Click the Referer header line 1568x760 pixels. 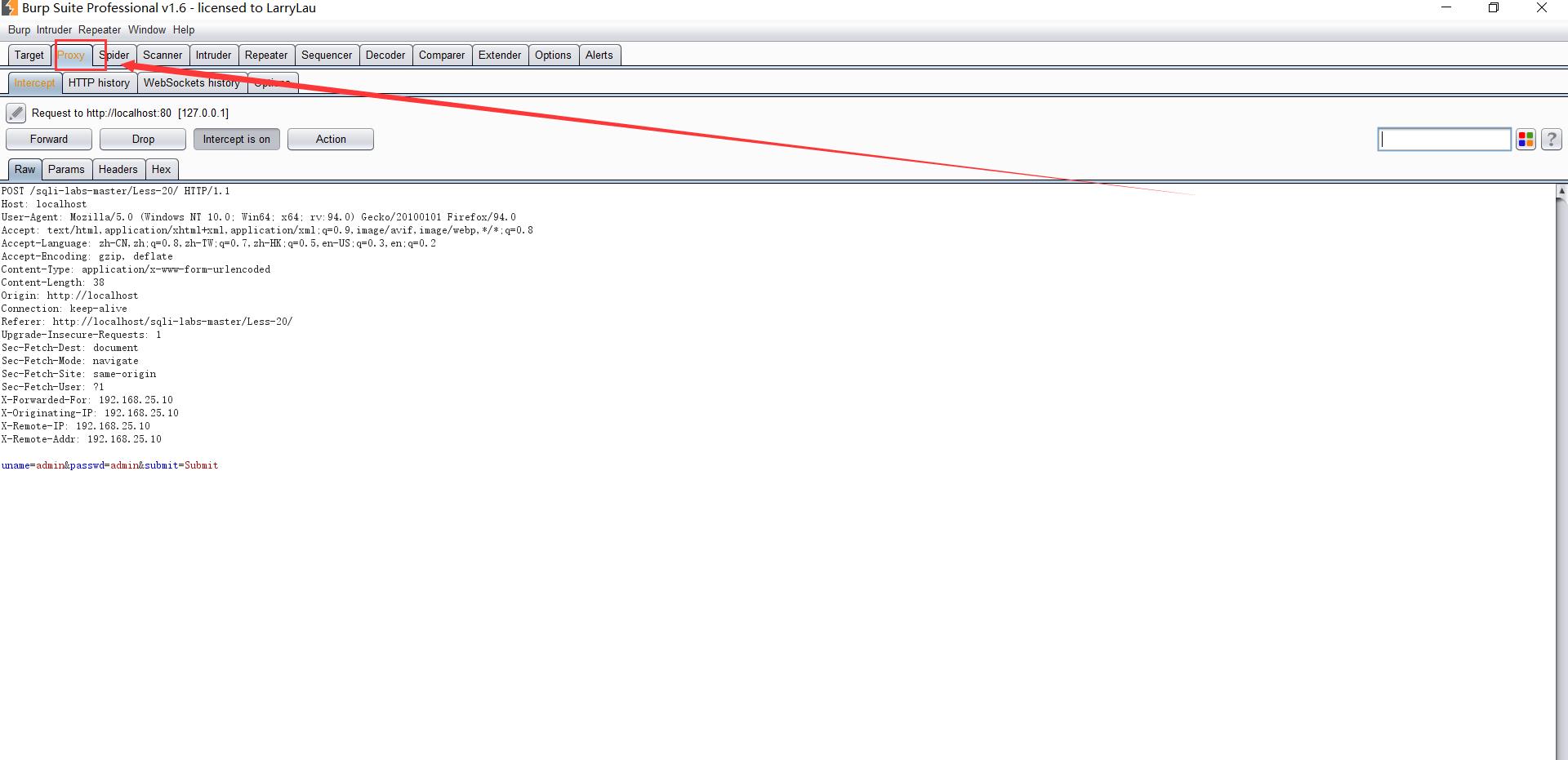147,322
